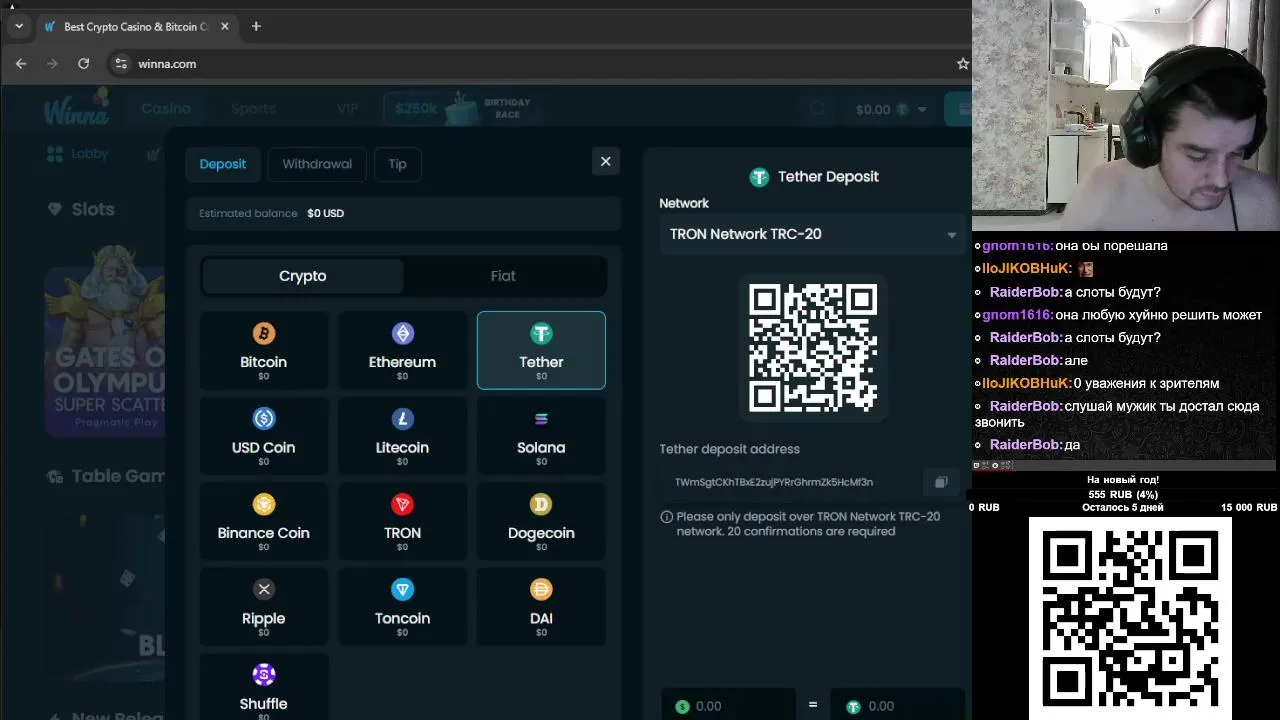Click the USD amount input field
This screenshot has height=720, width=1280.
(728, 705)
